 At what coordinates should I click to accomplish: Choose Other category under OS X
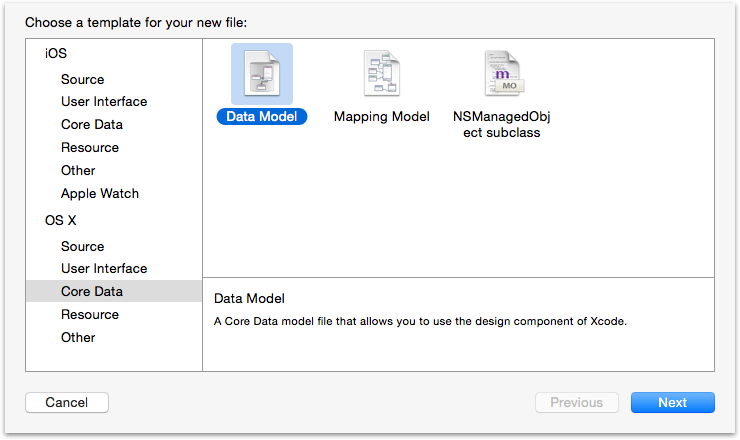78,338
